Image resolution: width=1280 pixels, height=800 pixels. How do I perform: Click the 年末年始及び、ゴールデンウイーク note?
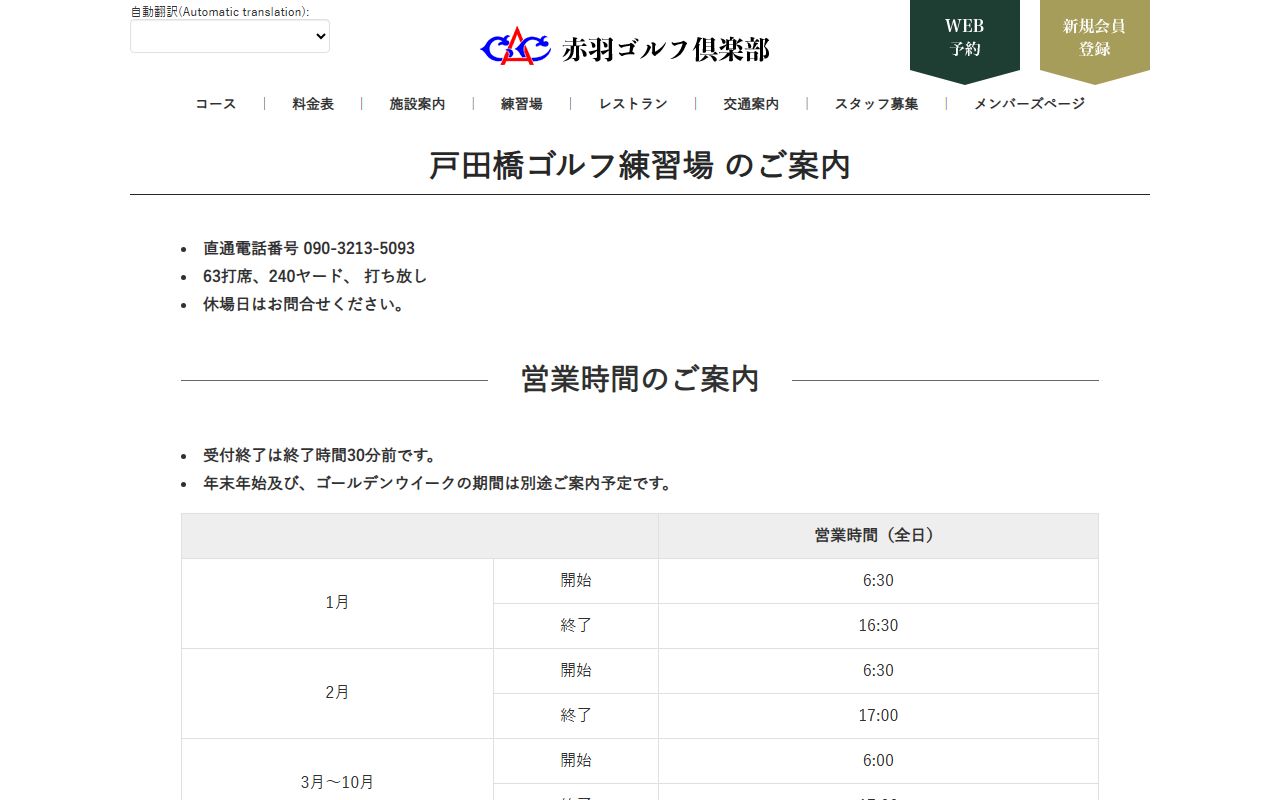coord(440,483)
